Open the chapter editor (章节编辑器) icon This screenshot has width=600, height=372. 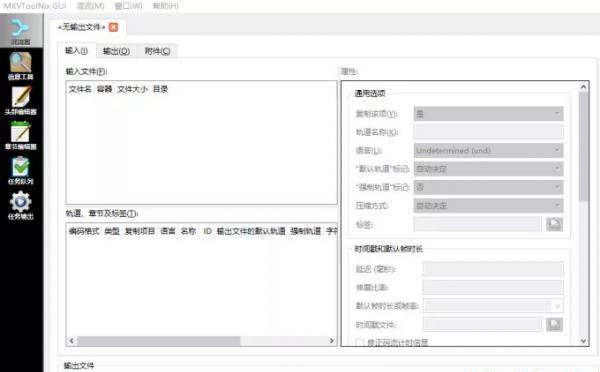pyautogui.click(x=21, y=135)
